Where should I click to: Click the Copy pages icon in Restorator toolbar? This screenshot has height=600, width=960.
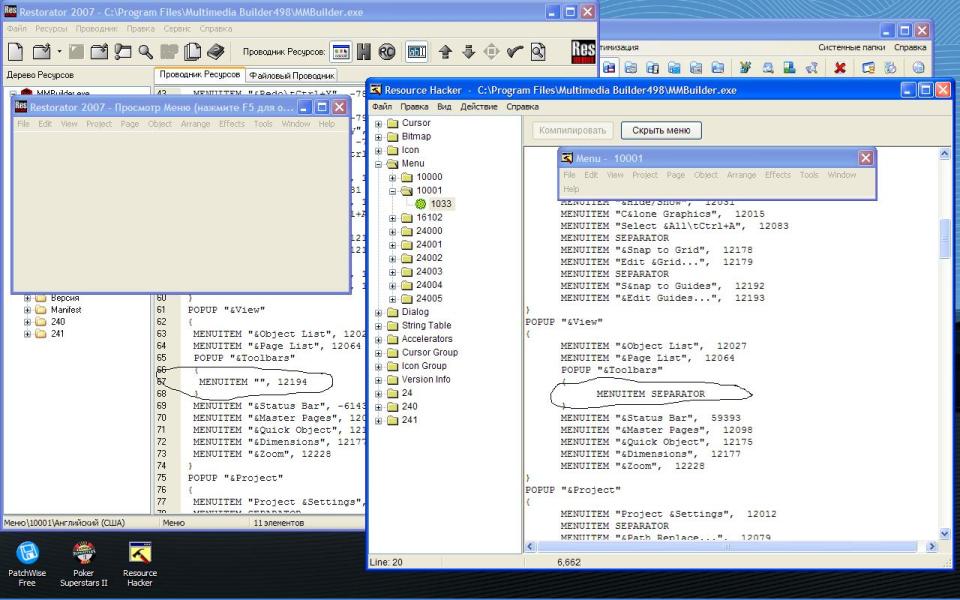point(193,52)
